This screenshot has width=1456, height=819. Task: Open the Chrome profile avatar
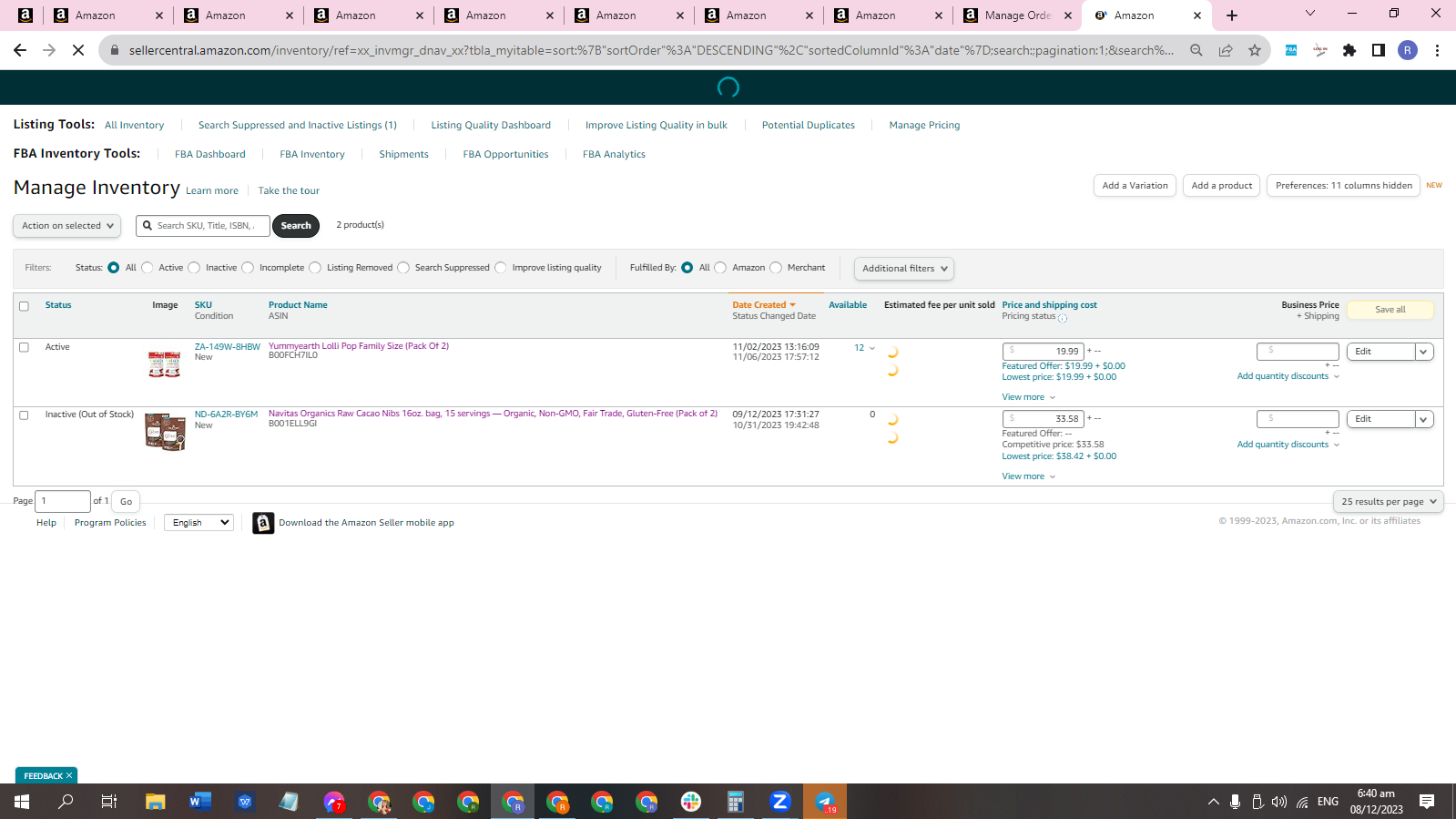[1408, 50]
